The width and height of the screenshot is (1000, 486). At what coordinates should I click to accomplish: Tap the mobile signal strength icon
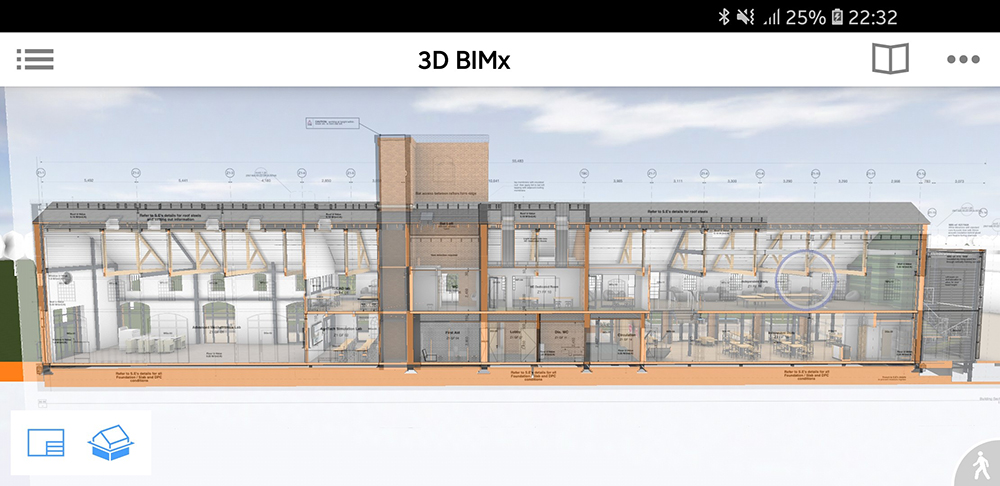coord(770,17)
